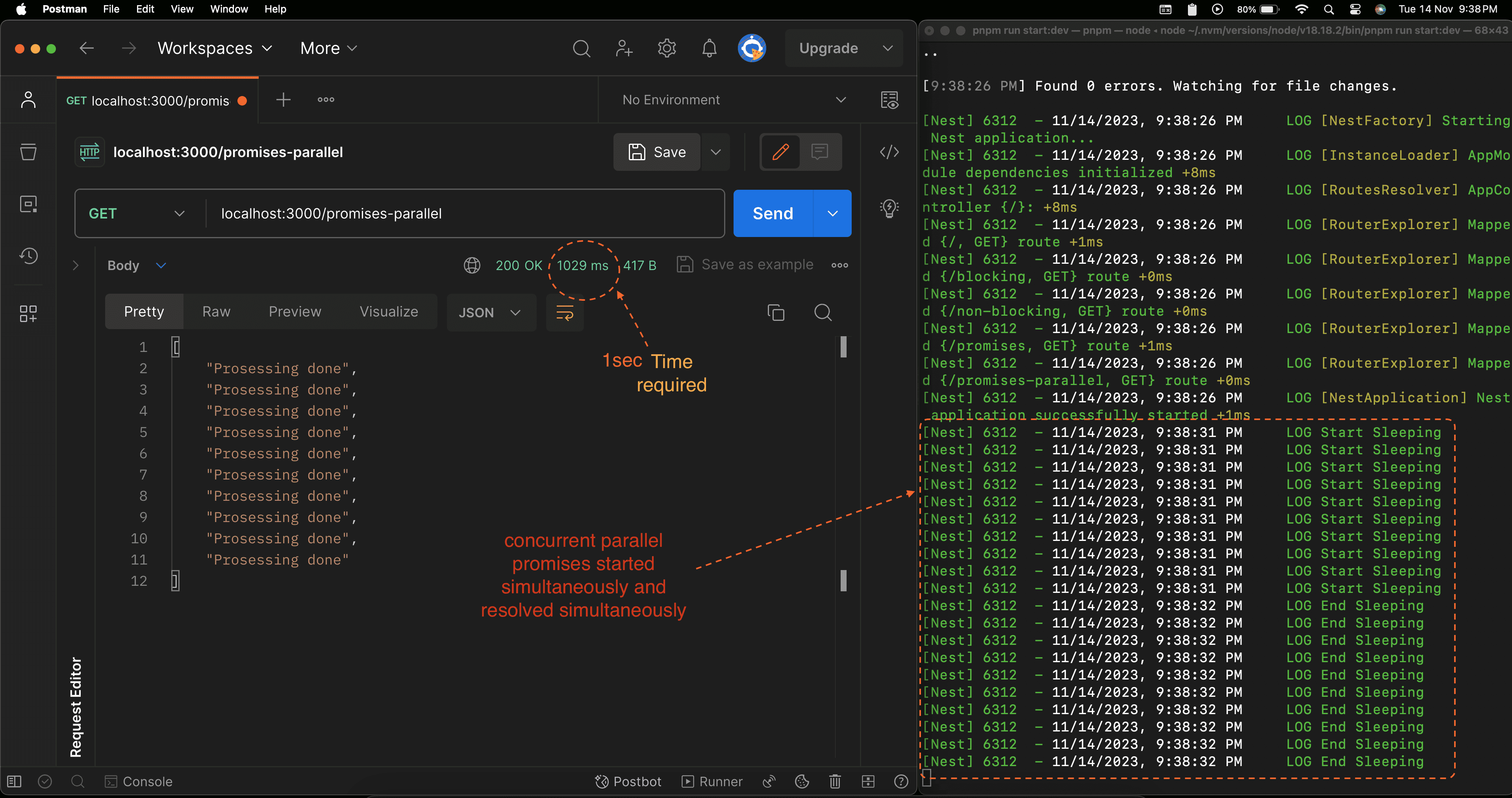The image size is (1512, 798).
Task: Switch to the comments mode icon
Action: point(819,152)
